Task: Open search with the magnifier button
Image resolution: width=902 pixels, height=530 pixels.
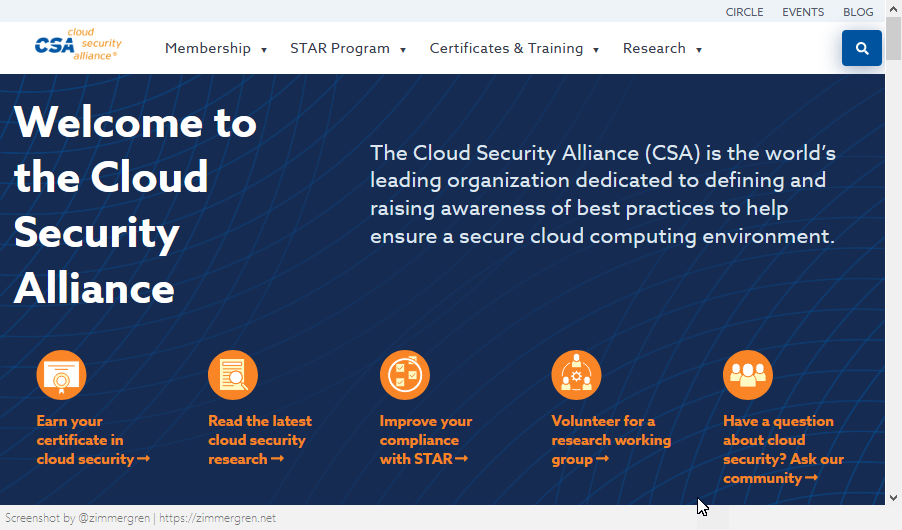Action: [861, 48]
